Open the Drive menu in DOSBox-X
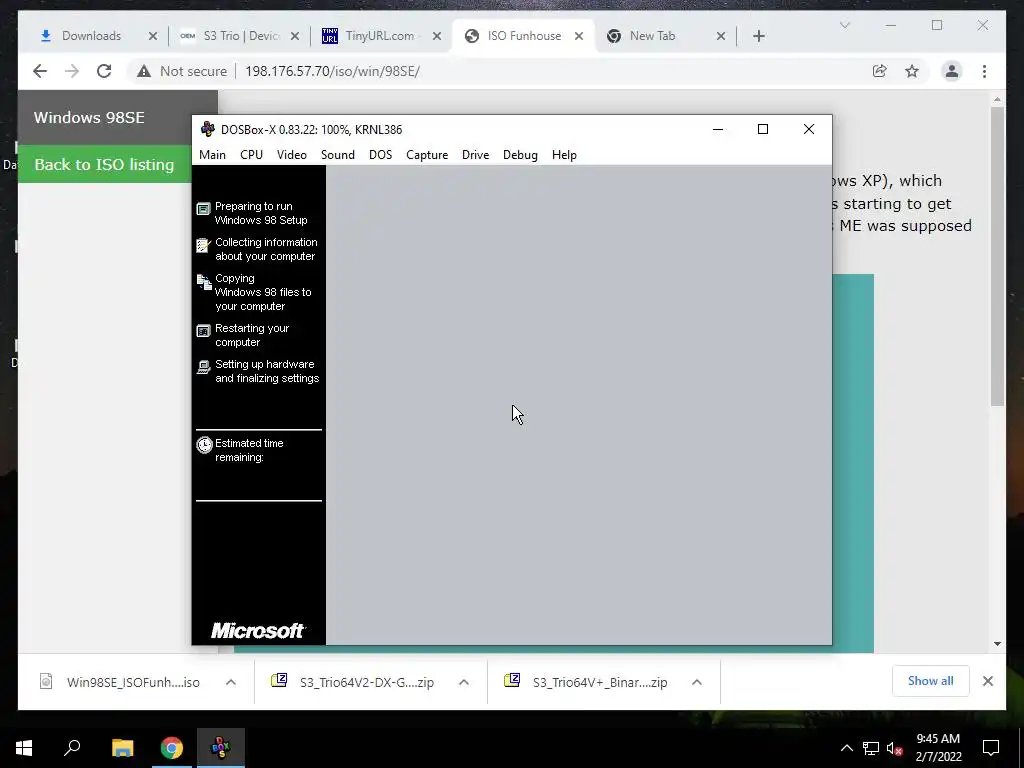Screen dimensions: 1024x768 (475, 155)
